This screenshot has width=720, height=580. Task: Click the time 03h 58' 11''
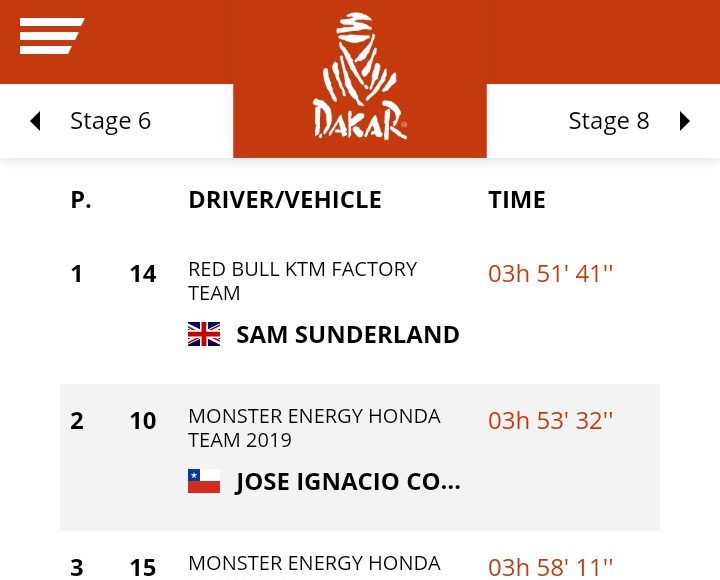550,567
